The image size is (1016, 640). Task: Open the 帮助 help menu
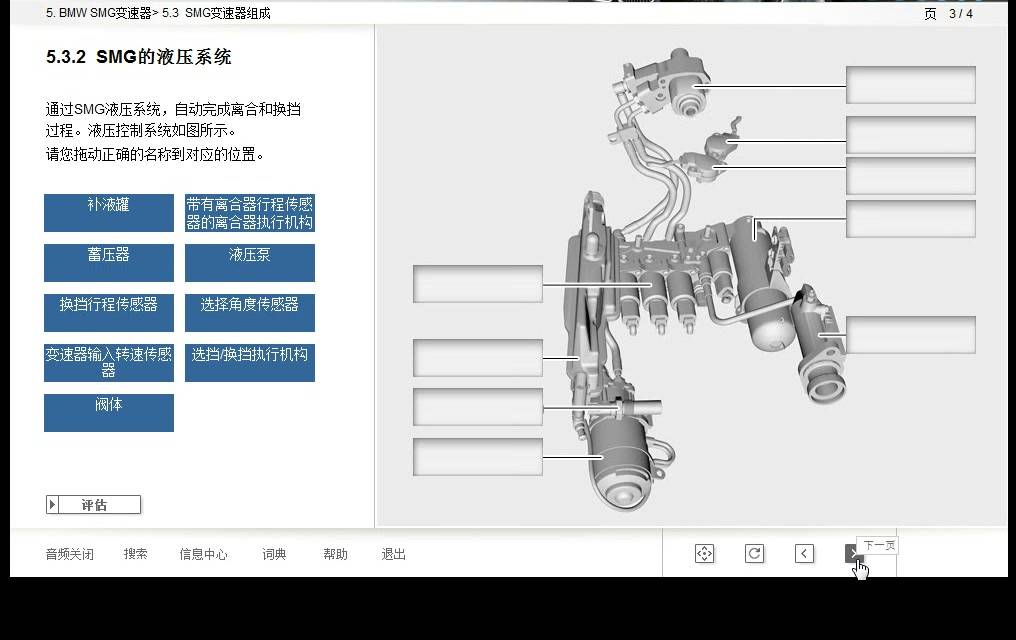point(335,554)
